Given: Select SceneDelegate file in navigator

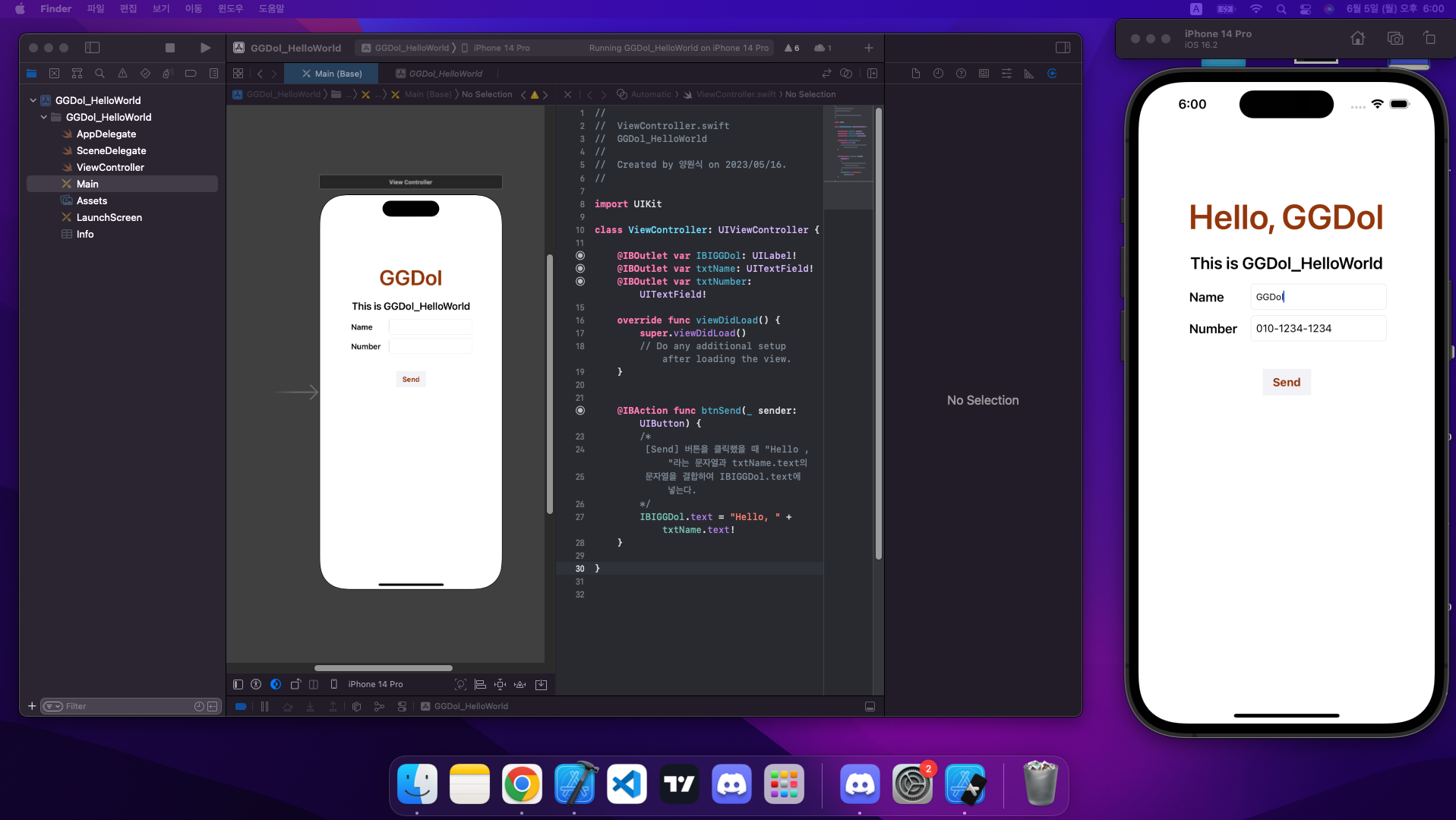Looking at the screenshot, I should click(x=111, y=150).
